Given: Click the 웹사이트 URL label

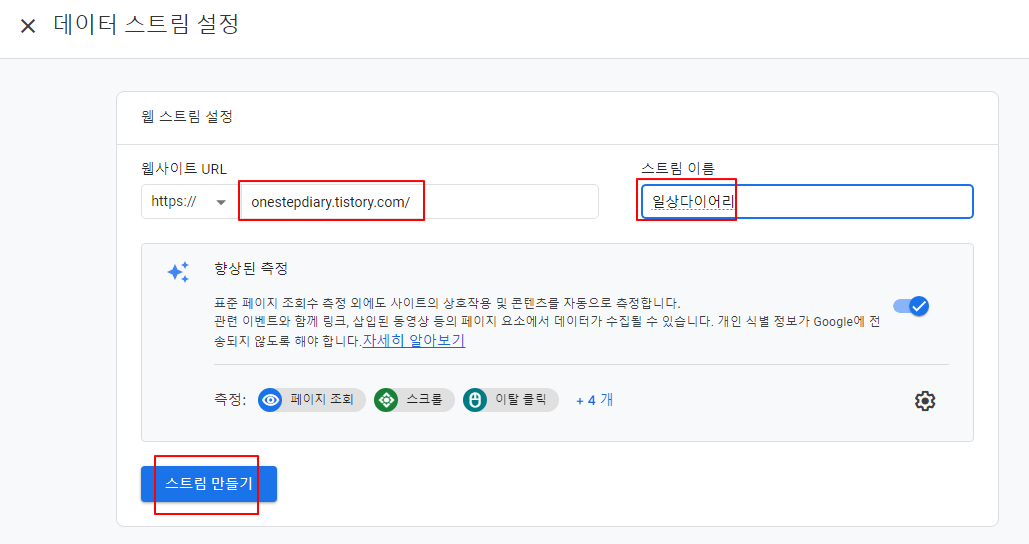Looking at the screenshot, I should pyautogui.click(x=184, y=169).
